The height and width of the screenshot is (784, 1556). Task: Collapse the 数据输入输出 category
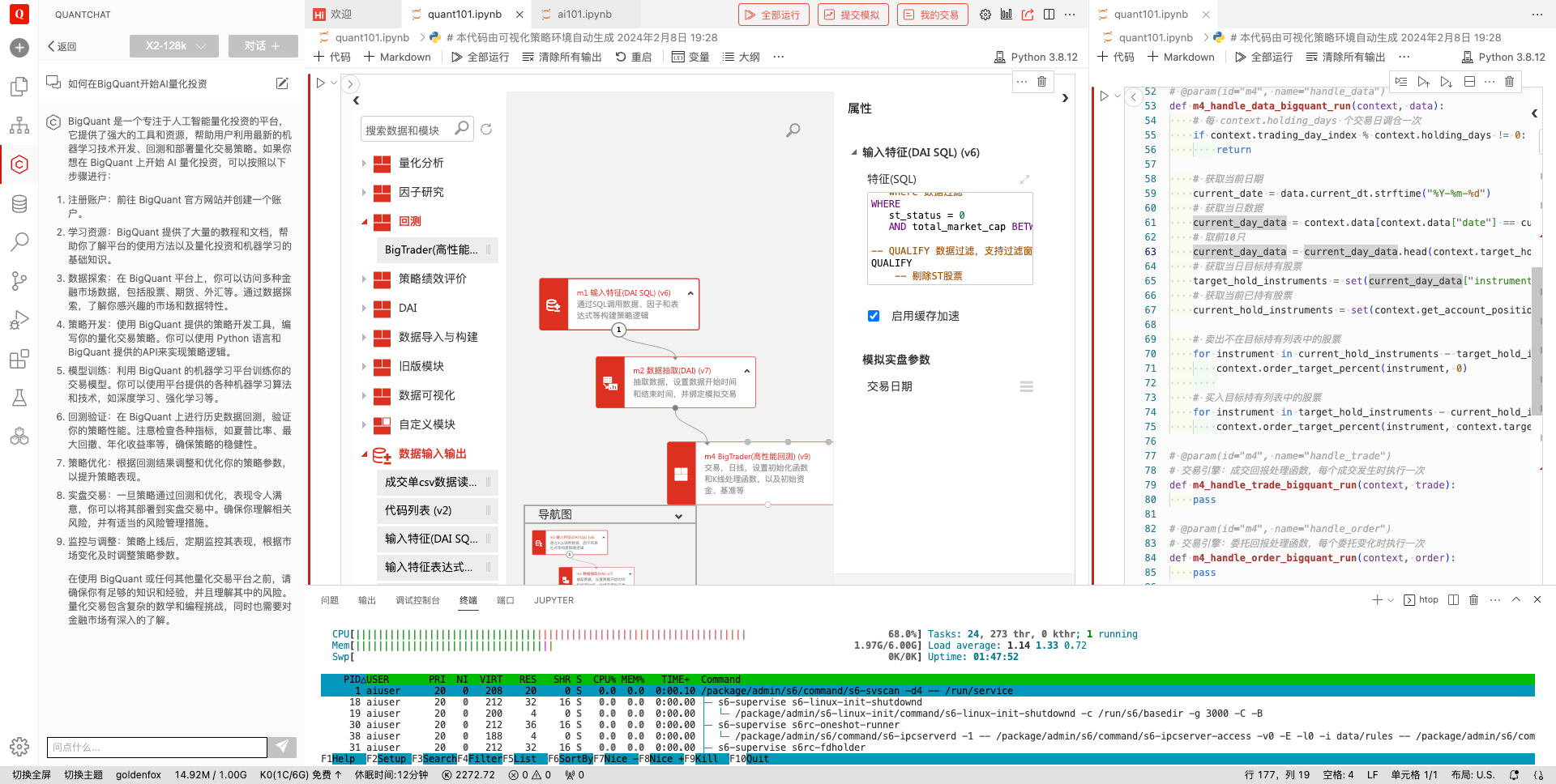364,454
